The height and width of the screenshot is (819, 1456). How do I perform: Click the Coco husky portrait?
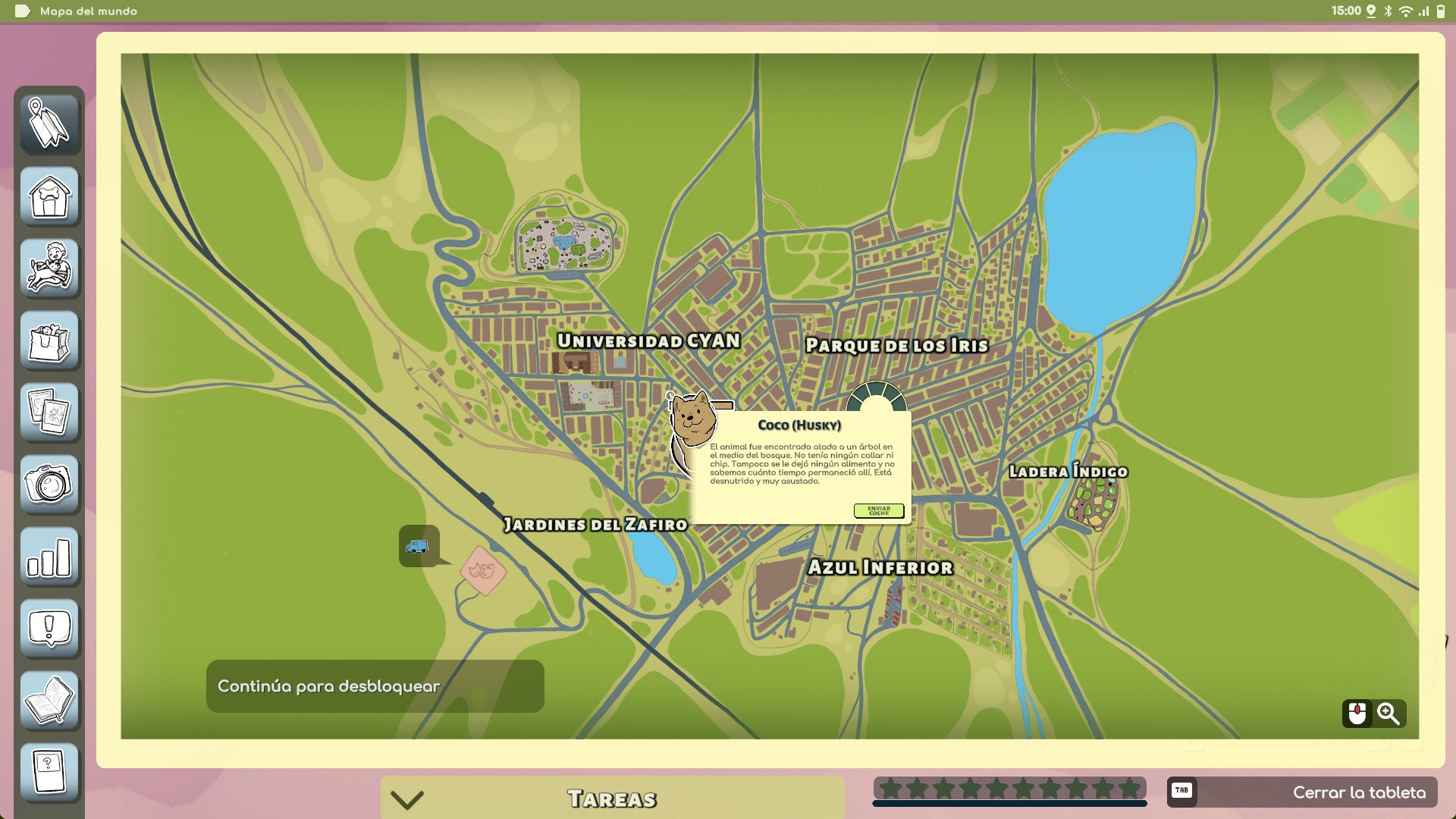(693, 419)
